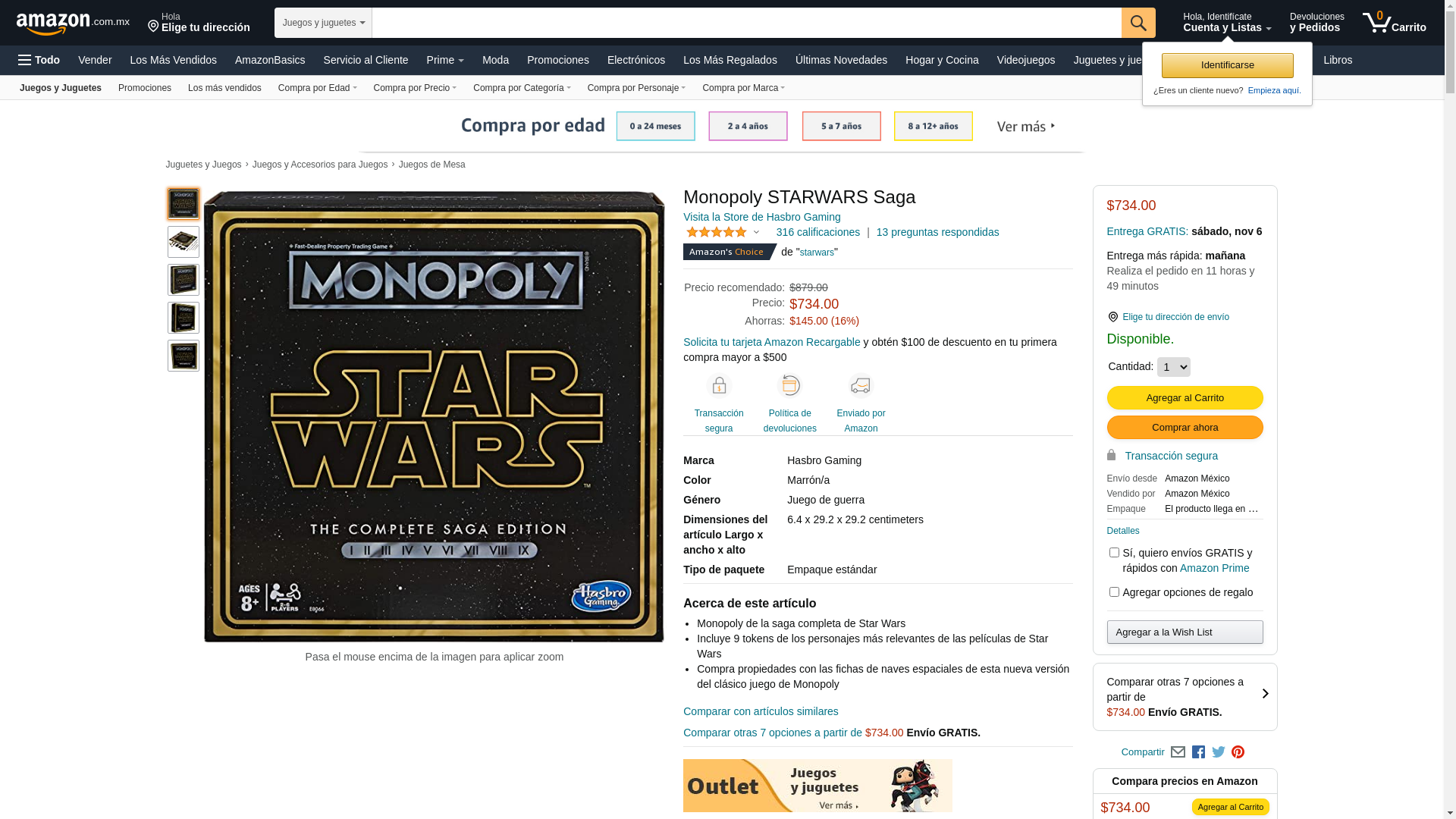
Task: Open Compra por Marca dropdown
Action: point(743,88)
